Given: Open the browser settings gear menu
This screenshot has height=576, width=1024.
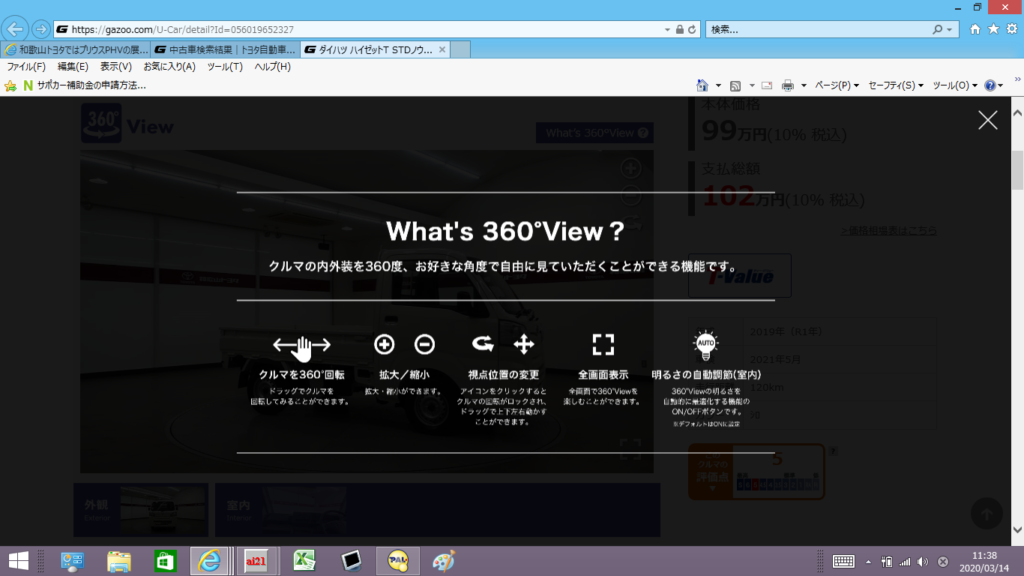Looking at the screenshot, I should 1012,29.
